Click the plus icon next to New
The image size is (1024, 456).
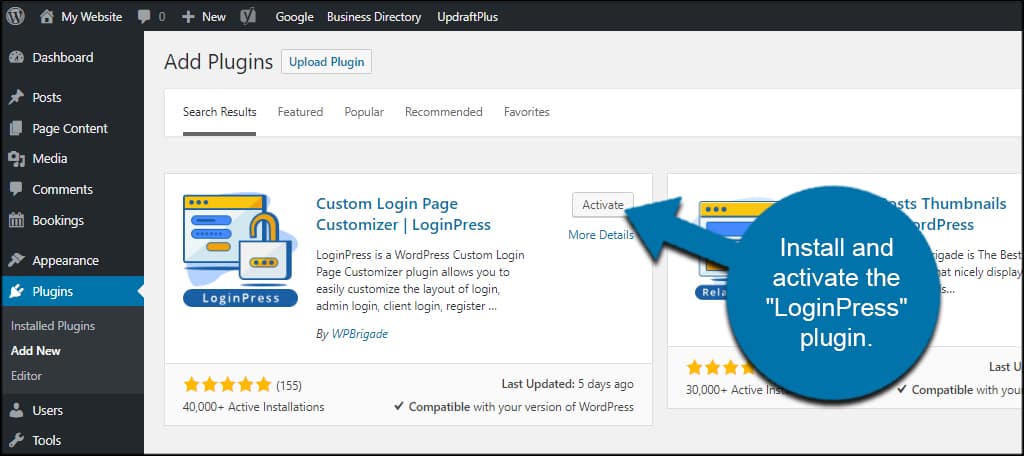click(x=188, y=17)
